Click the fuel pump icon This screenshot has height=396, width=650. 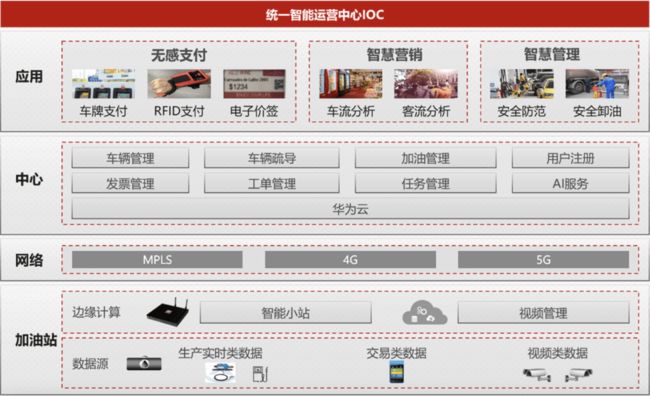click(x=260, y=374)
